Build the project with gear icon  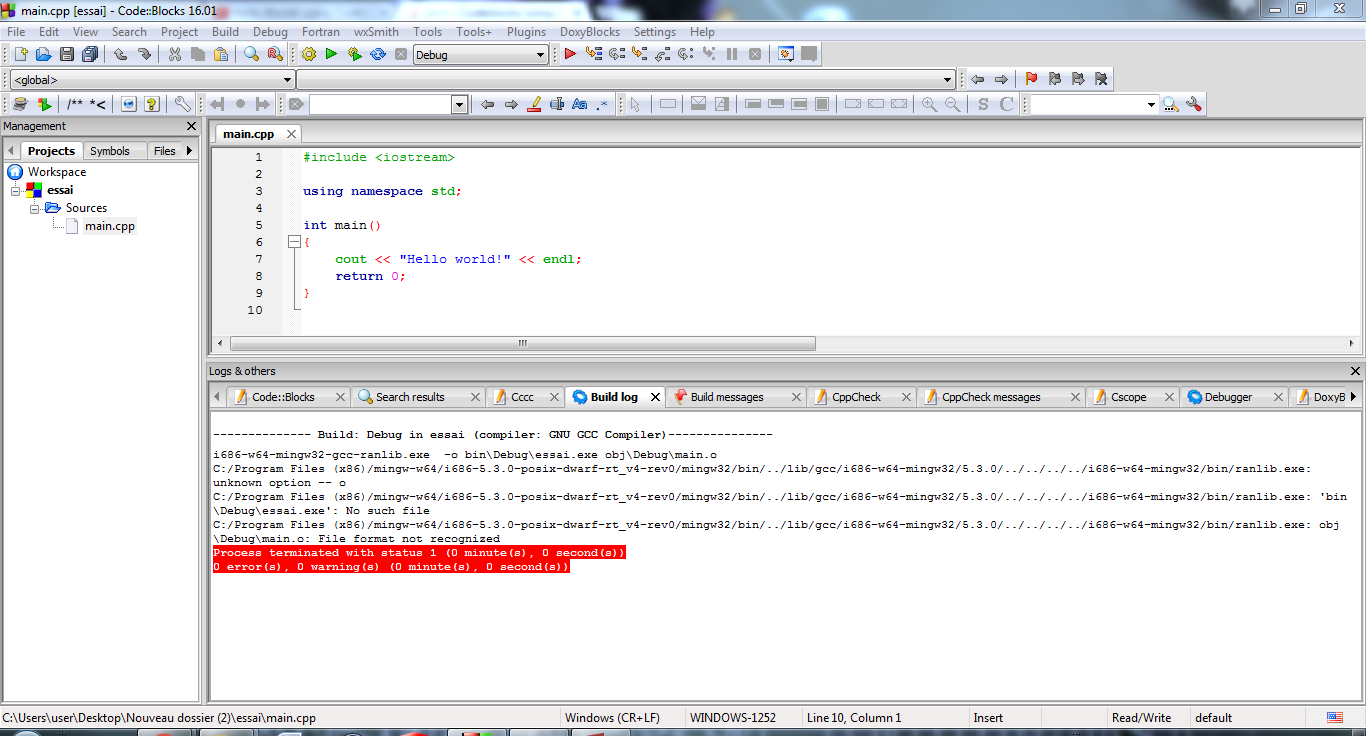pos(308,54)
